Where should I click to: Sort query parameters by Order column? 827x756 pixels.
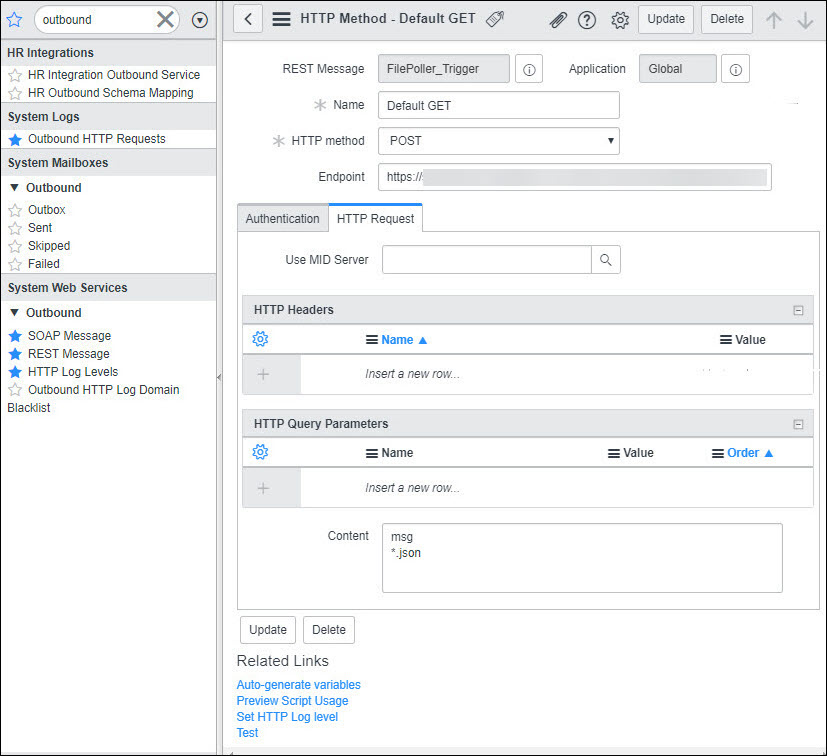(743, 453)
